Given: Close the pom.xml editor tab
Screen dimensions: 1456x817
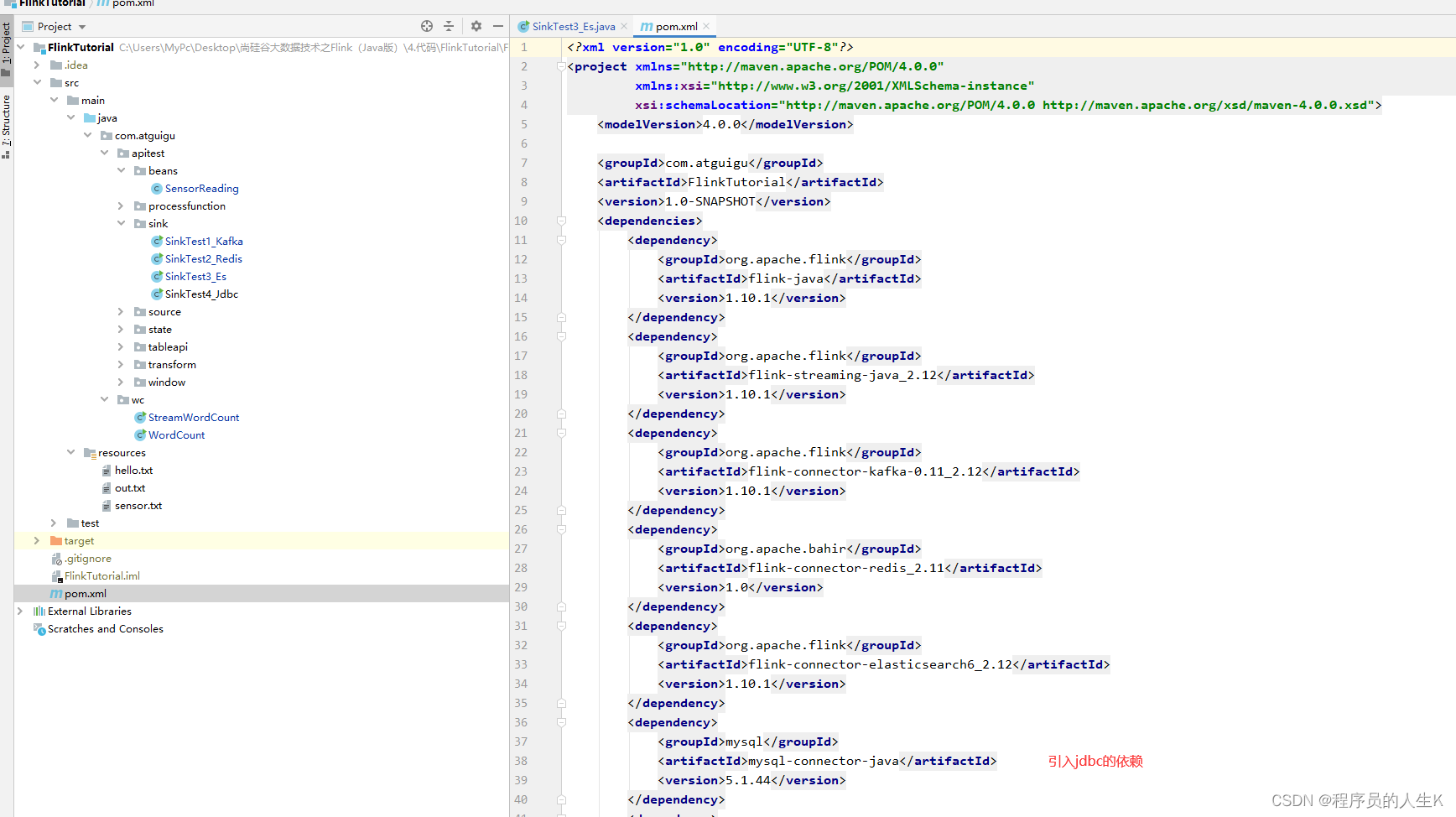Looking at the screenshot, I should coord(706,26).
